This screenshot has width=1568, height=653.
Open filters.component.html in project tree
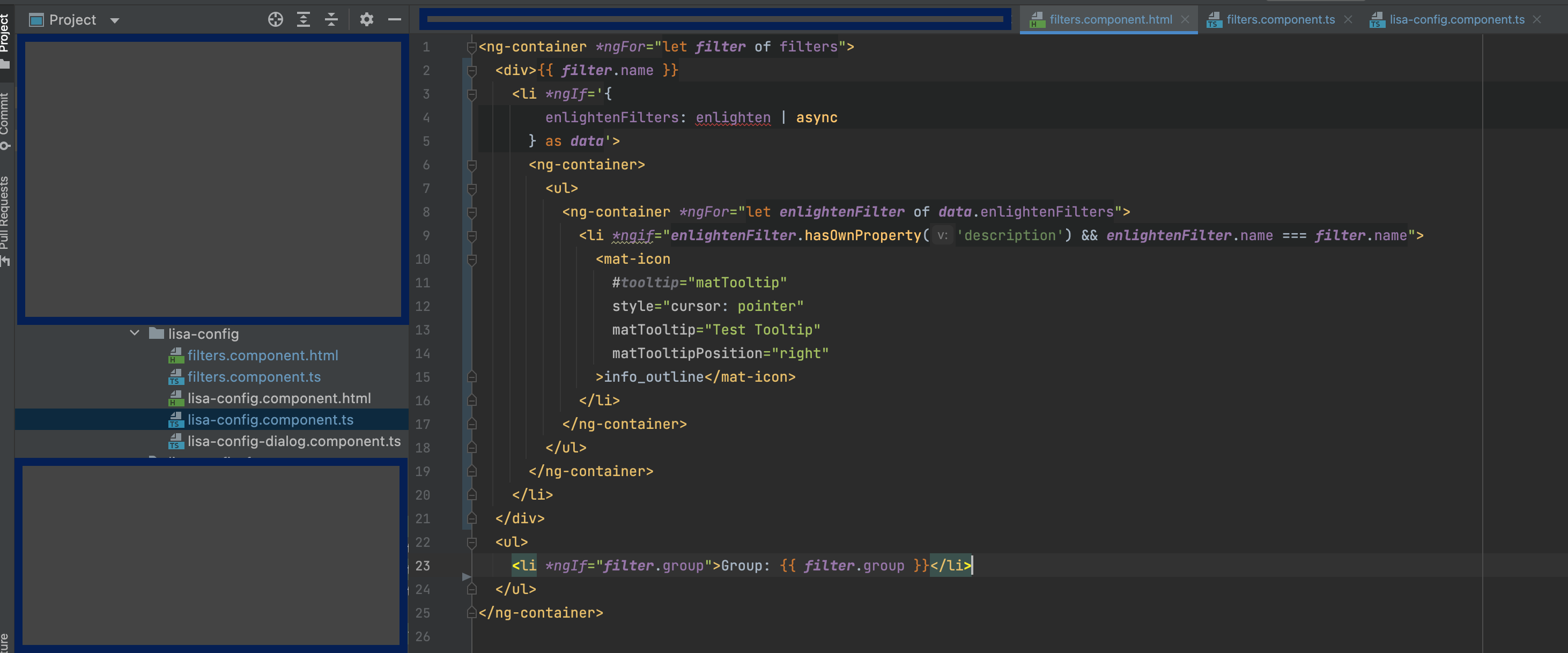click(262, 355)
